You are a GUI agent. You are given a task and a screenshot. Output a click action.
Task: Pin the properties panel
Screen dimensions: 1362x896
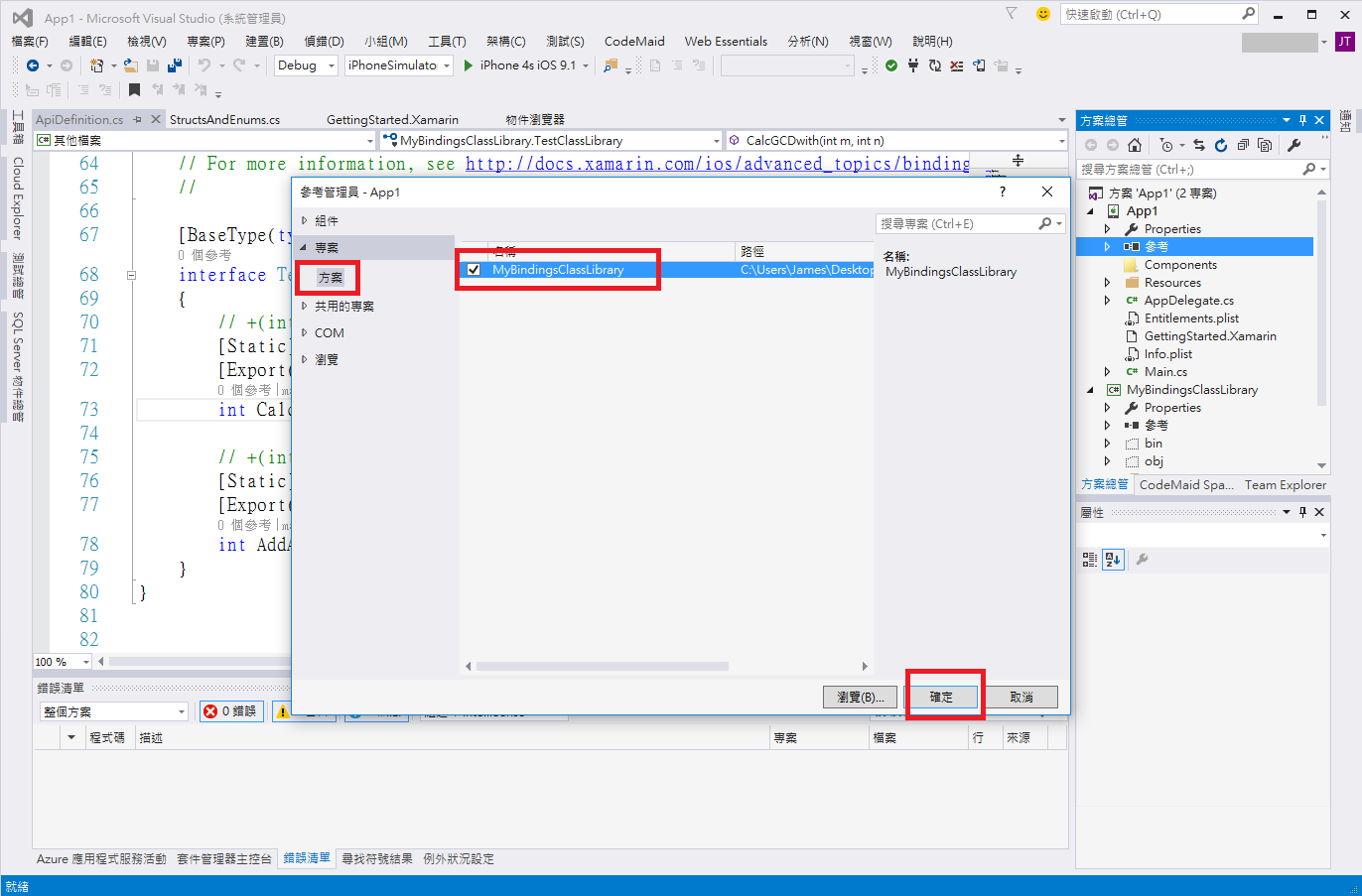[1303, 512]
